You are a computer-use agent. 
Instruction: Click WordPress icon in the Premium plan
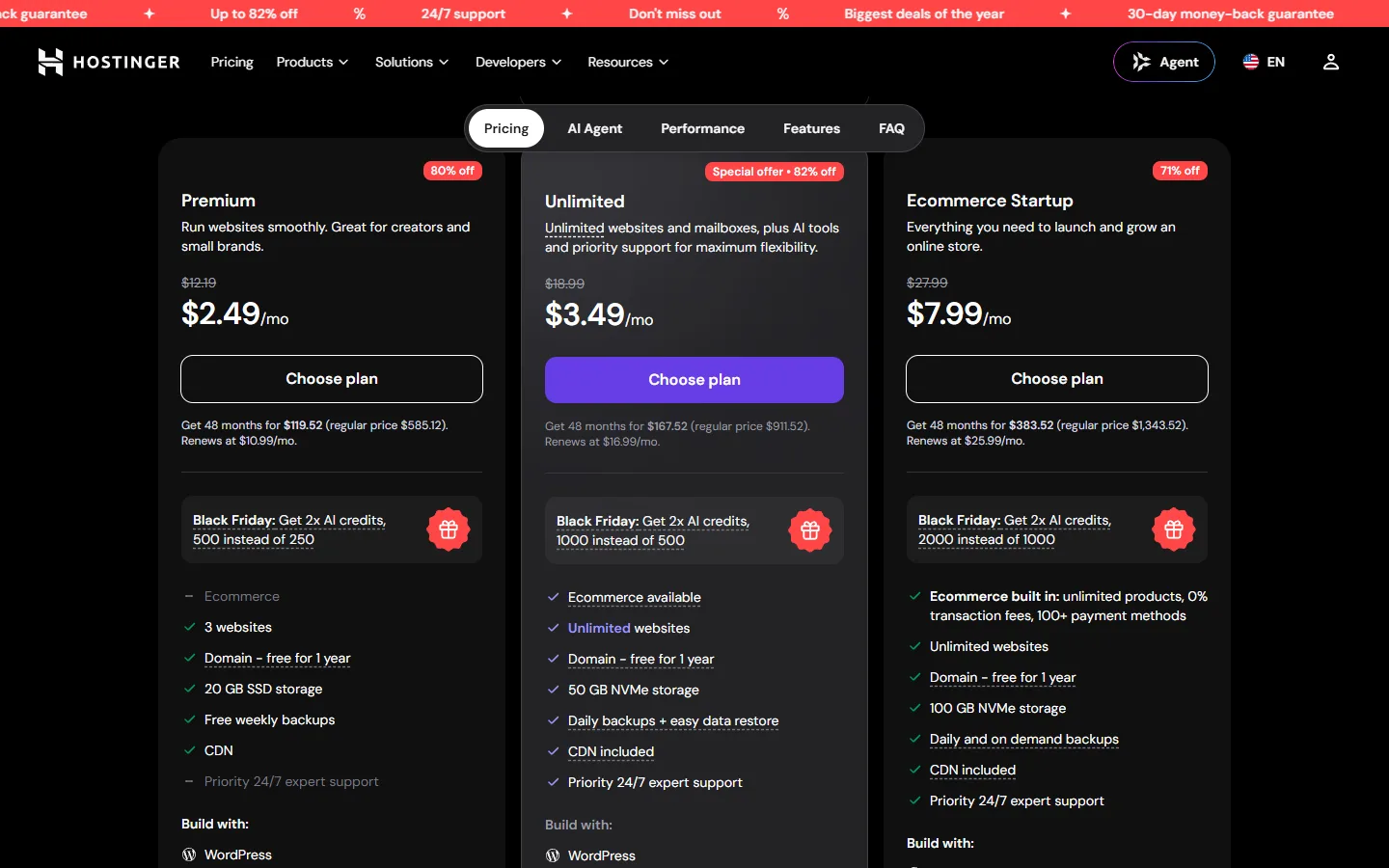tap(189, 854)
